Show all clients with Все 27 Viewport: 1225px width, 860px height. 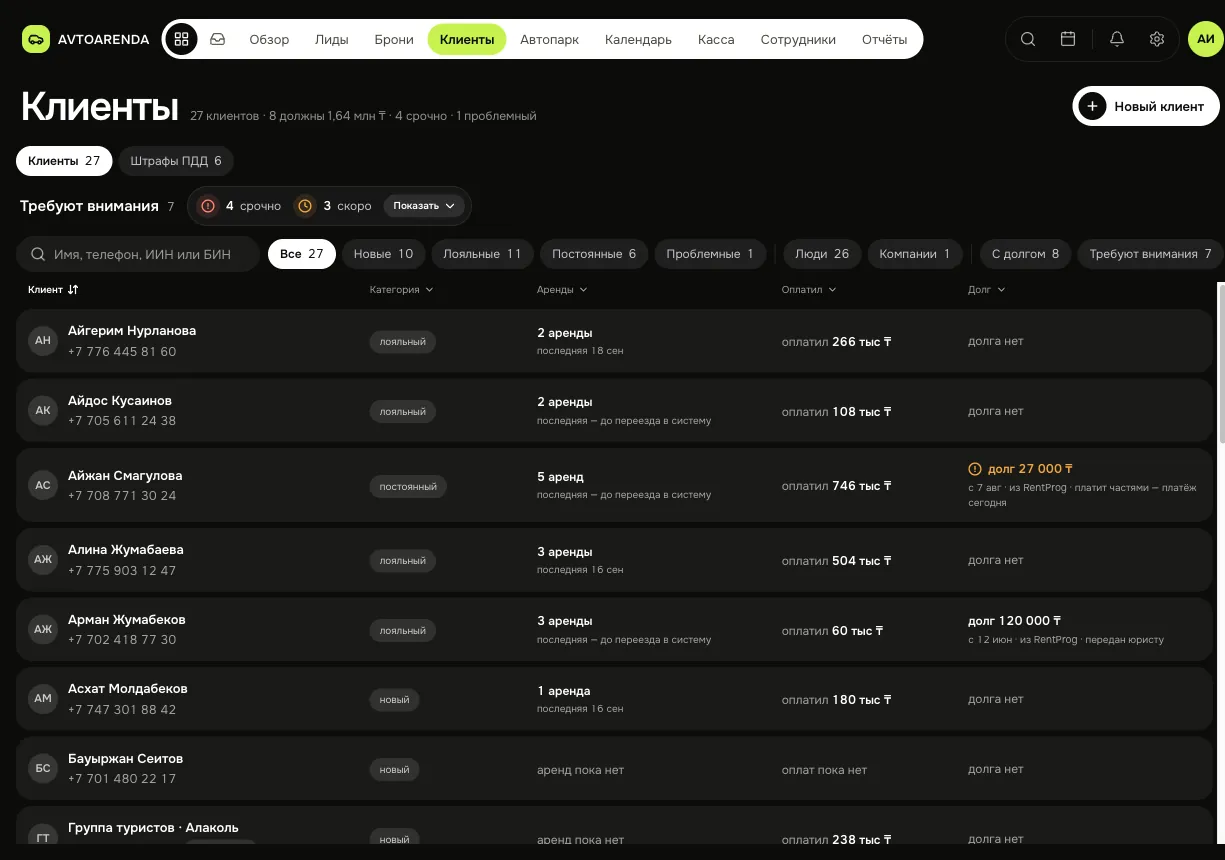(302, 254)
